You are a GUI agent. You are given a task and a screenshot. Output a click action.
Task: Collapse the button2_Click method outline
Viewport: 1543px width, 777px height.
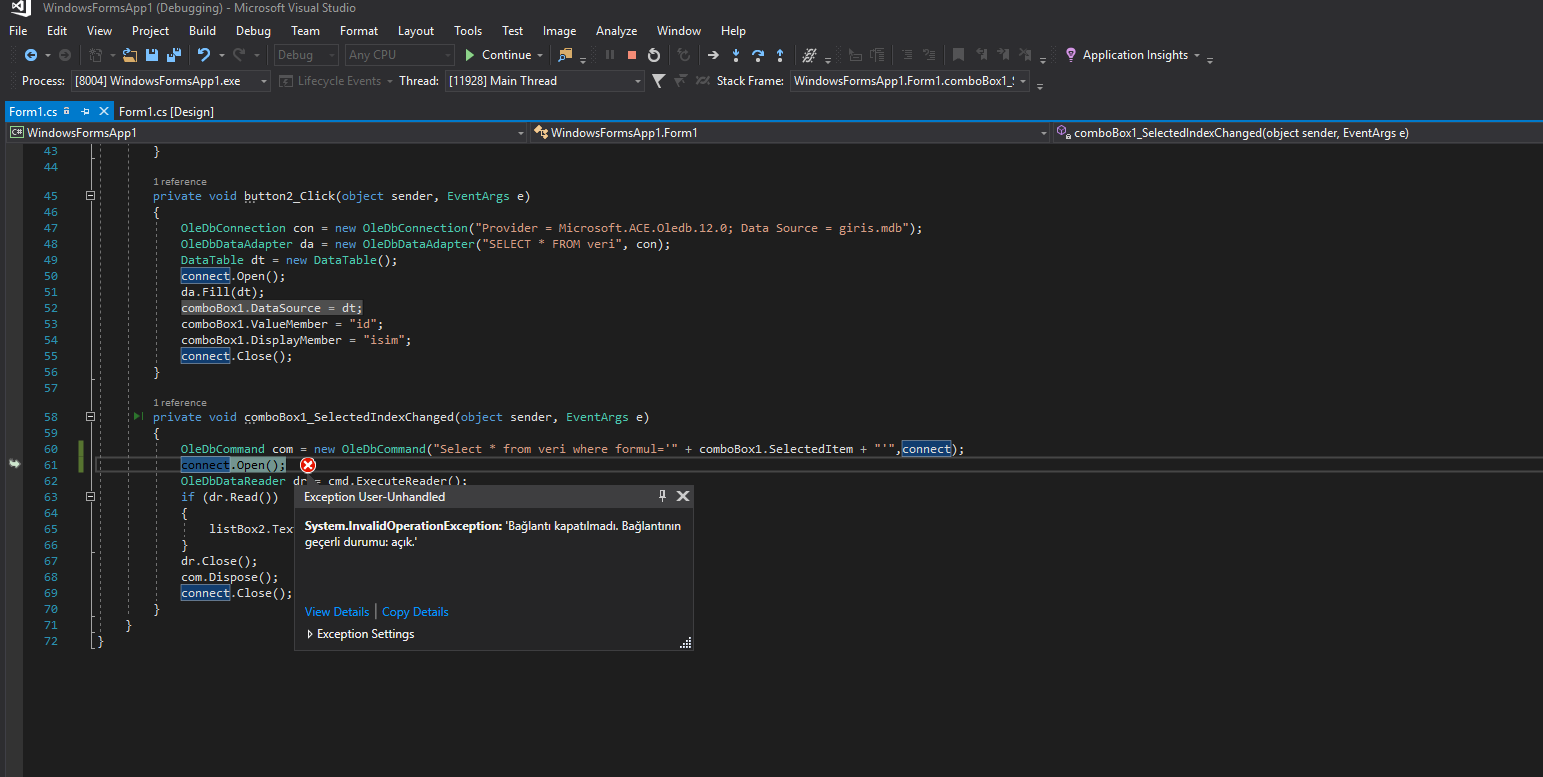click(90, 196)
